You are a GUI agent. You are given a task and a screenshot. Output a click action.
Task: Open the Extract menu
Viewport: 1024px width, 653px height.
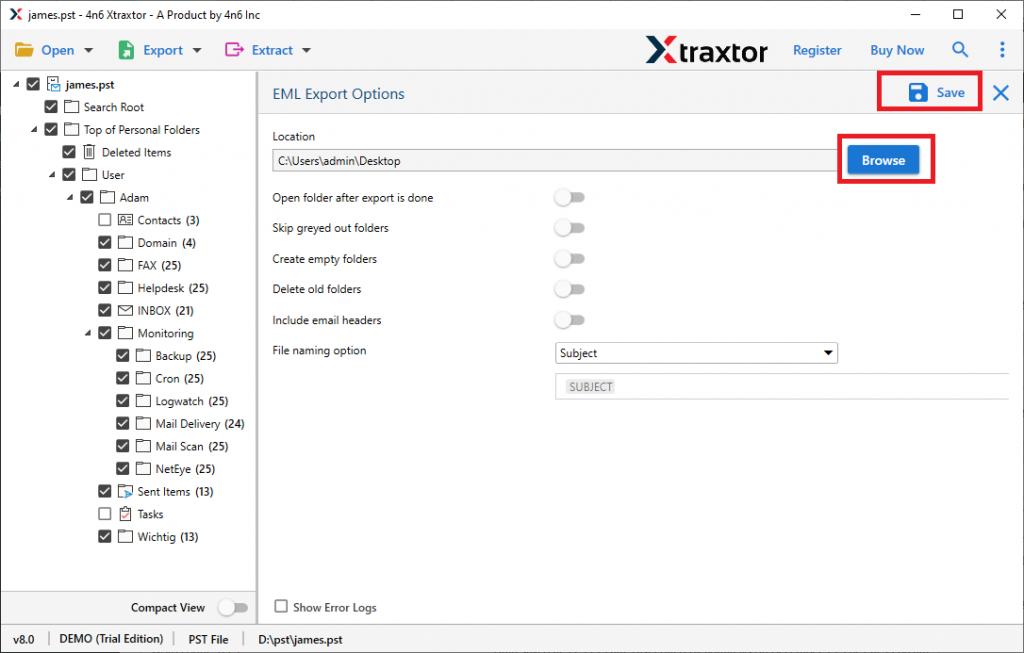click(268, 50)
